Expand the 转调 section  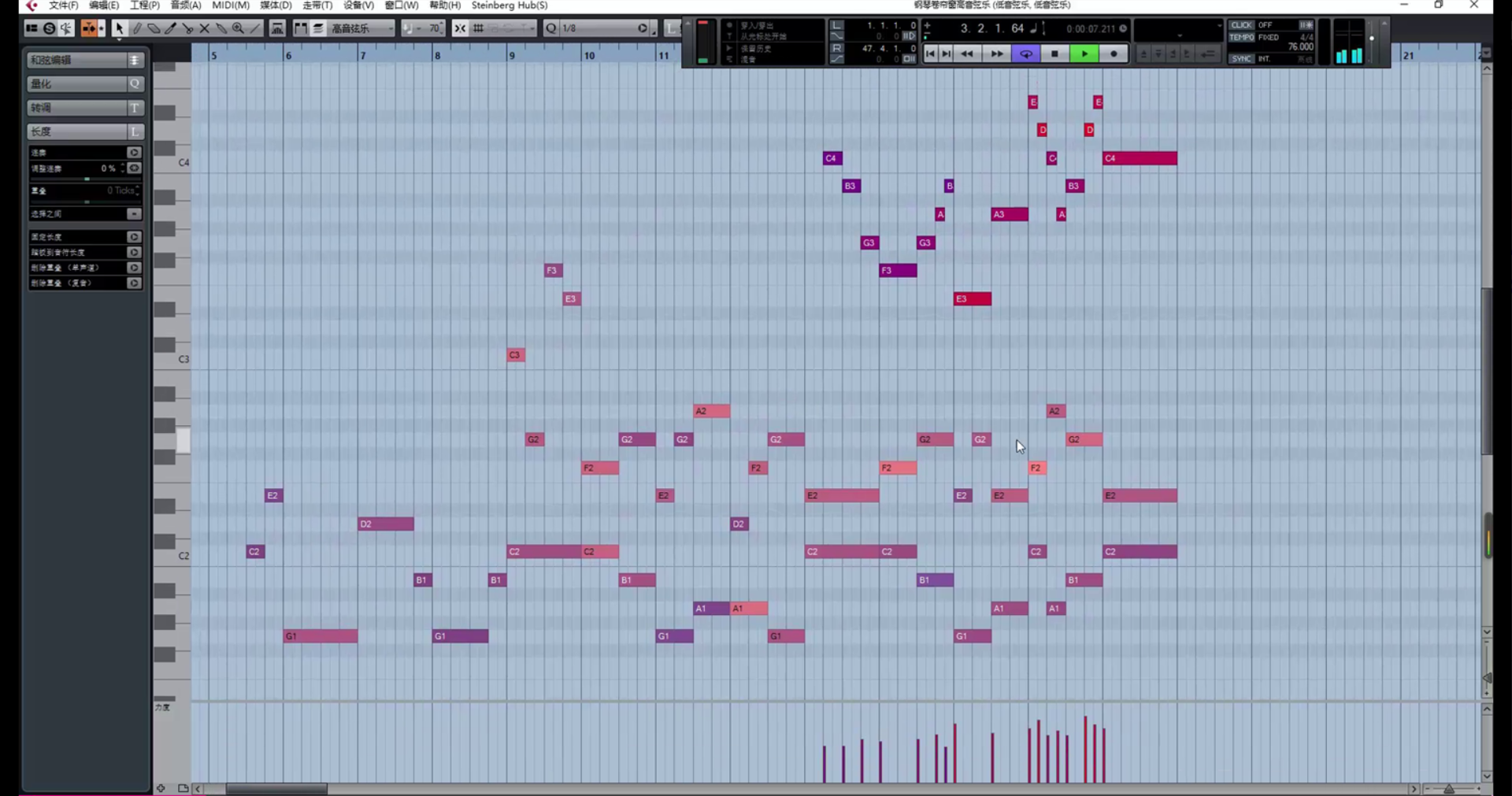[85, 107]
